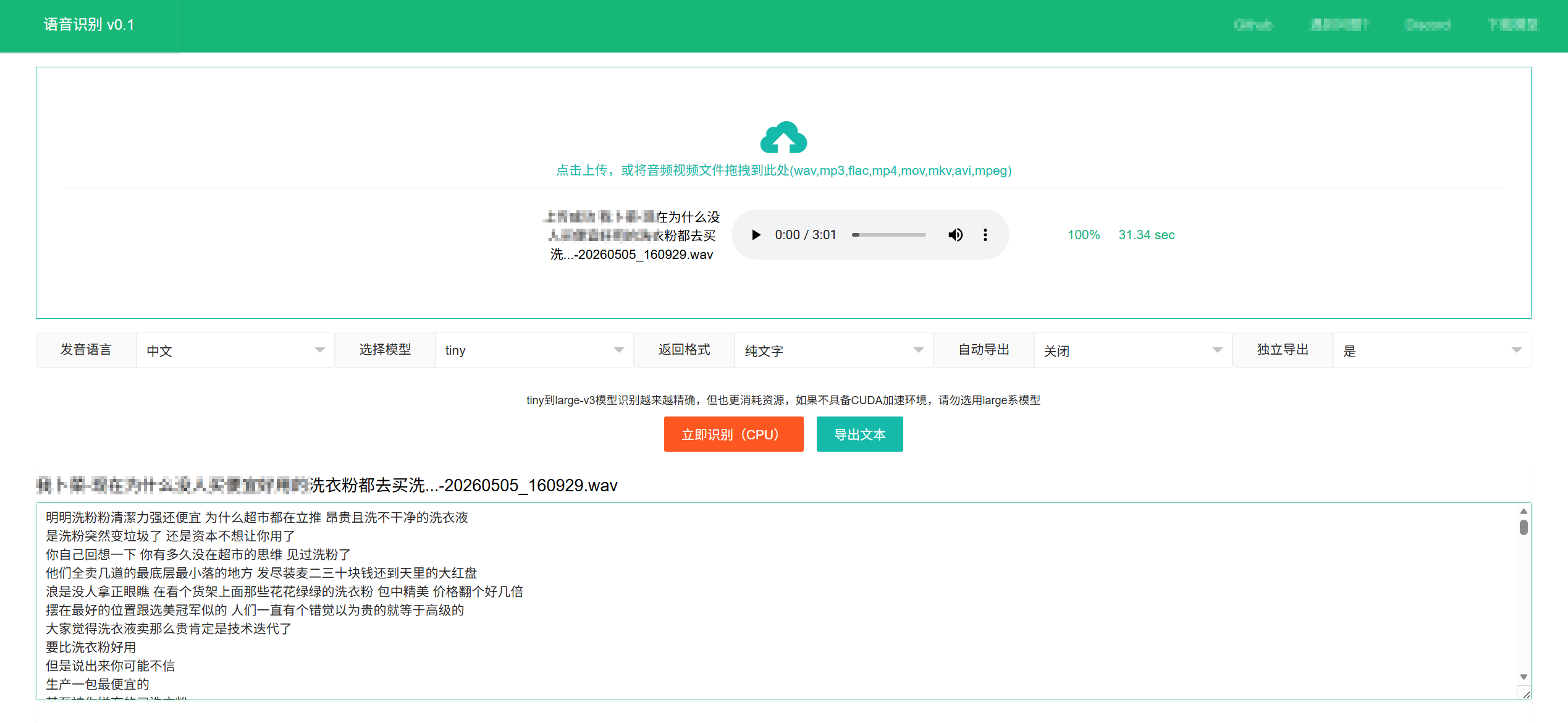Click the transcript line 要比洗衣粉好用
The image size is (1568, 723).
(x=91, y=647)
